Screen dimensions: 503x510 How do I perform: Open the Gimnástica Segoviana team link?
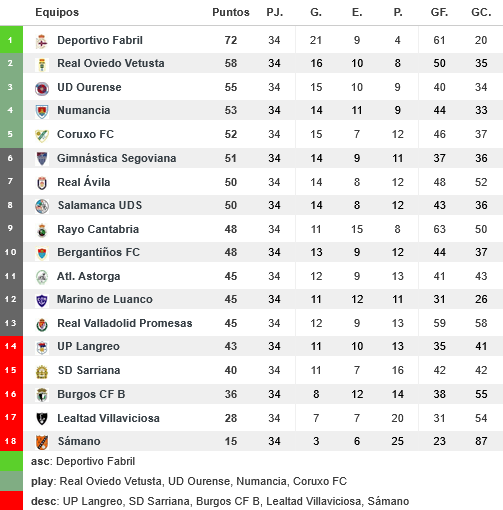116,158
